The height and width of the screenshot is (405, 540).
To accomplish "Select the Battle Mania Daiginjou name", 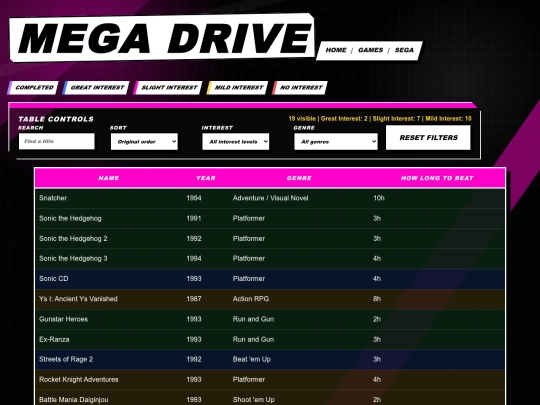I will click(74, 399).
